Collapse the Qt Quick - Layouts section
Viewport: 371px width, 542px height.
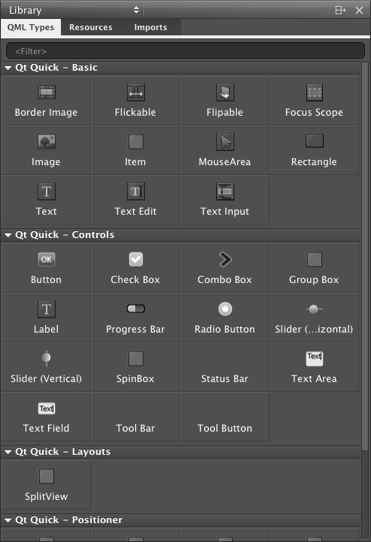click(8, 452)
